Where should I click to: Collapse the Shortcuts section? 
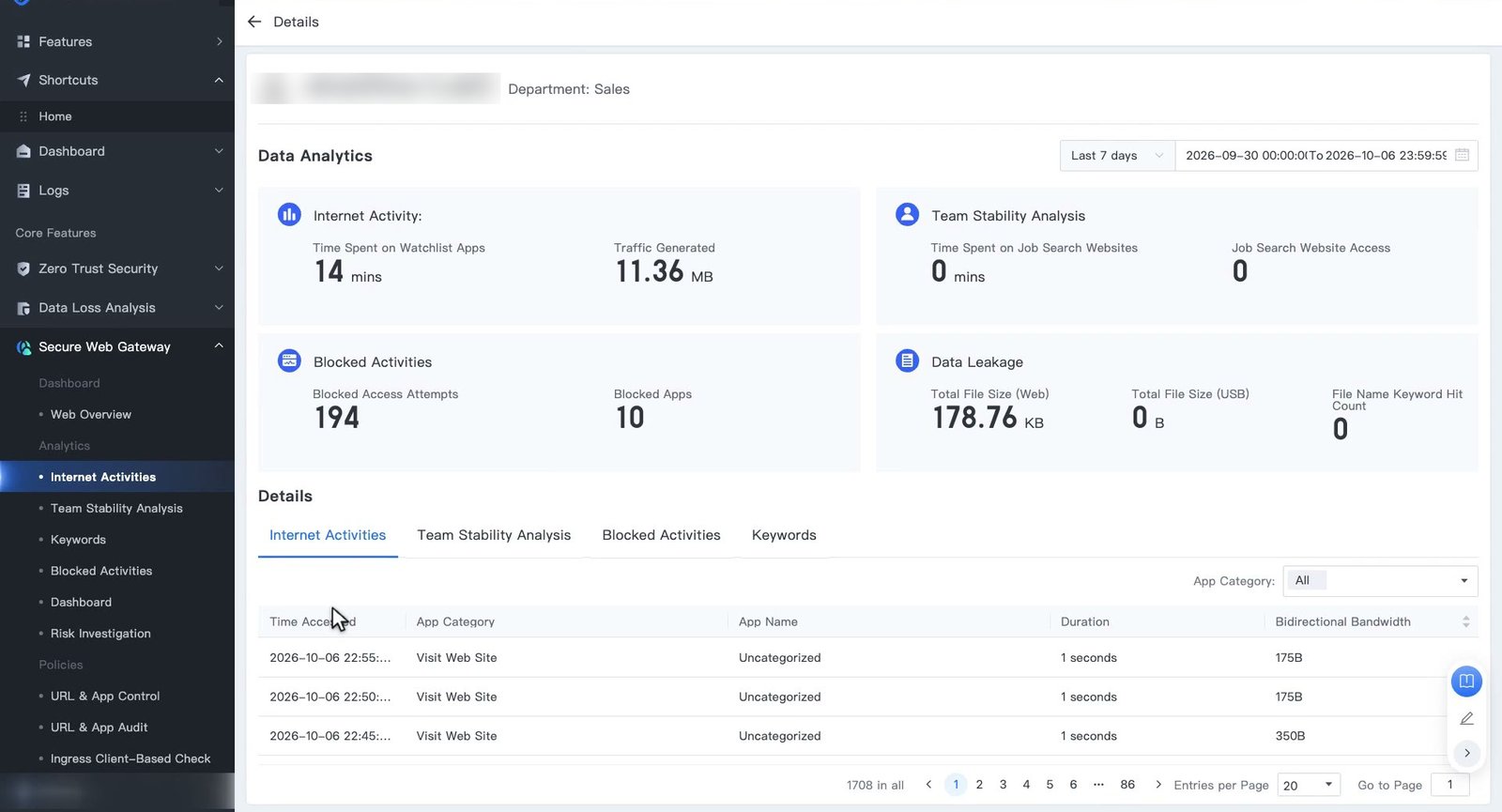click(x=219, y=80)
